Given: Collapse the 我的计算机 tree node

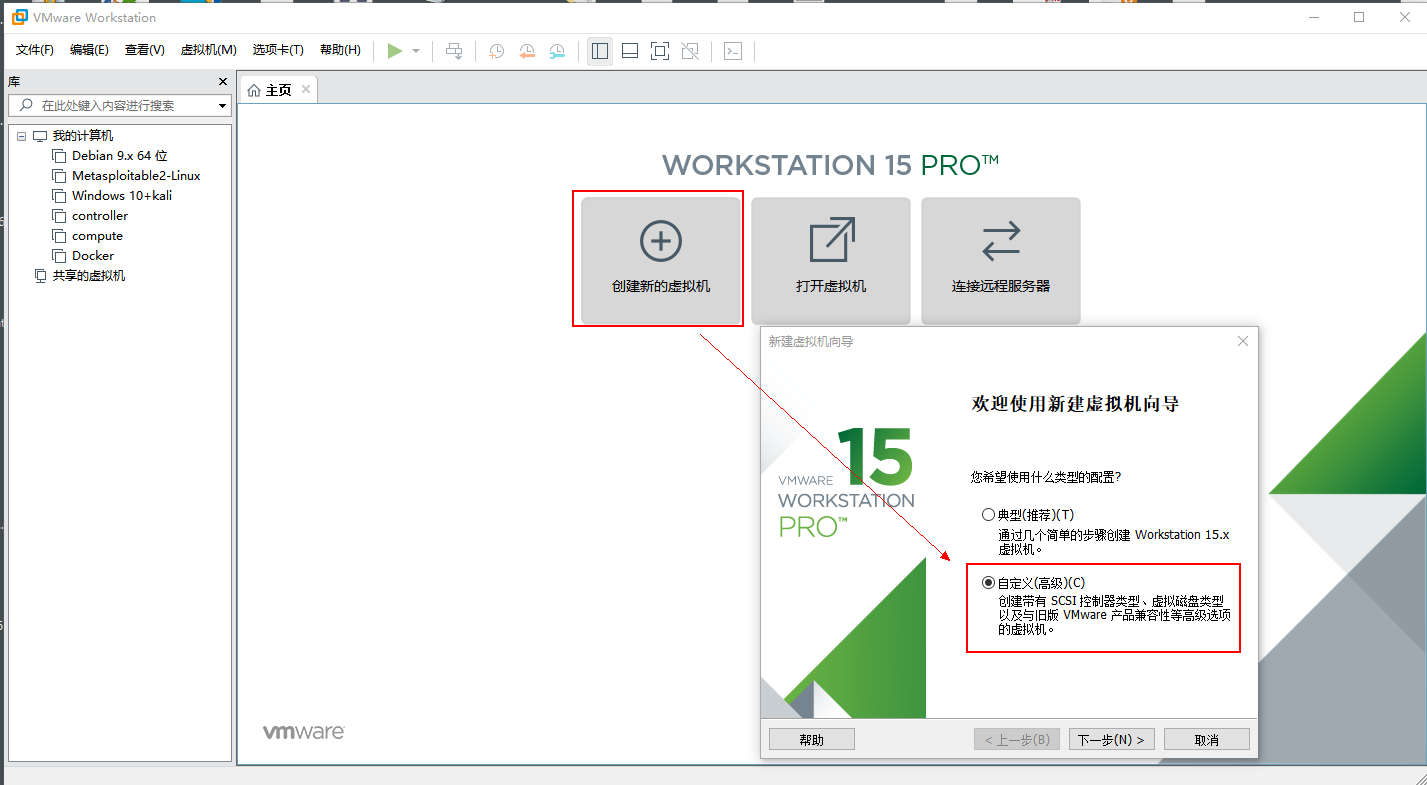Looking at the screenshot, I should (x=22, y=136).
